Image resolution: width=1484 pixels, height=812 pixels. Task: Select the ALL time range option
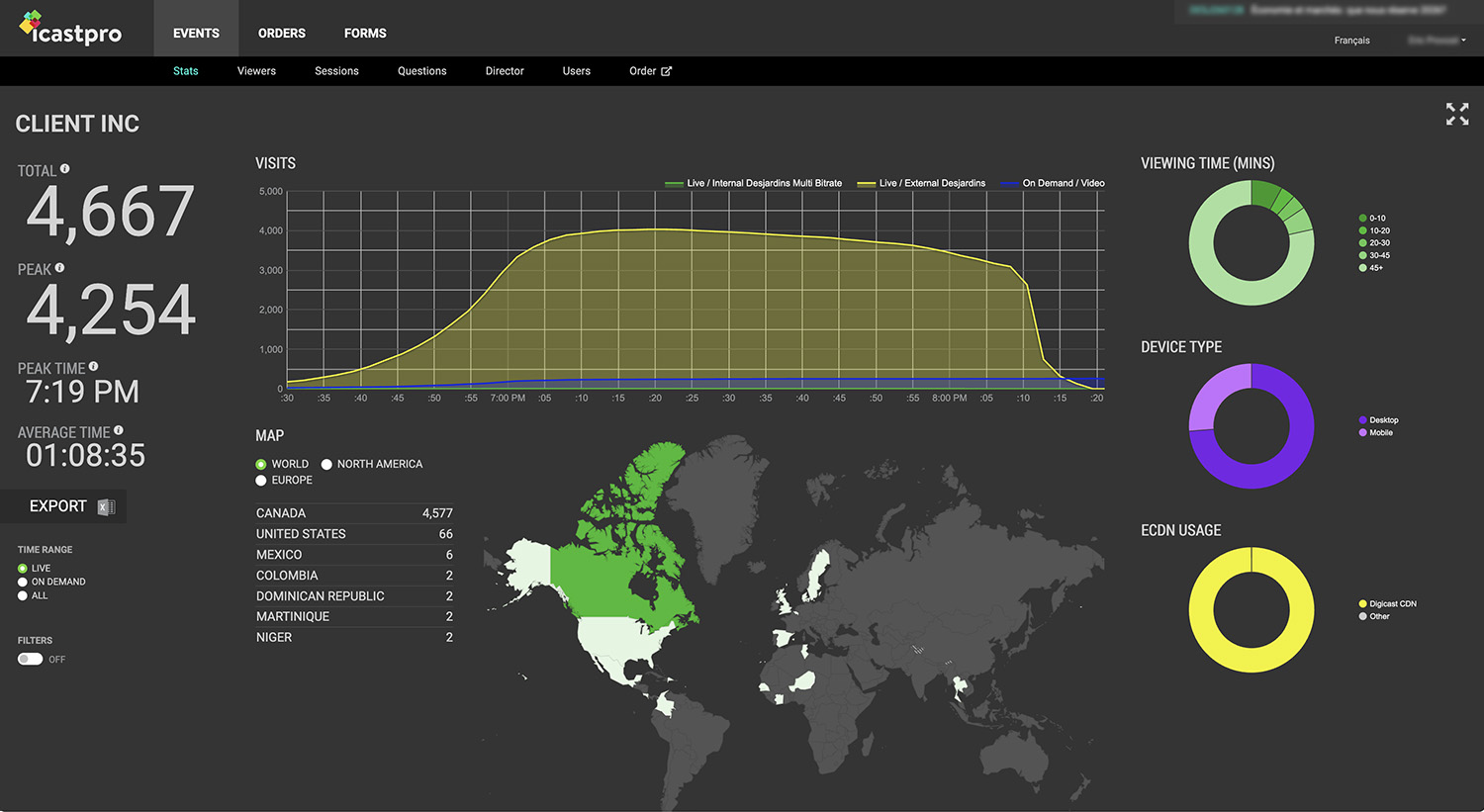(22, 596)
